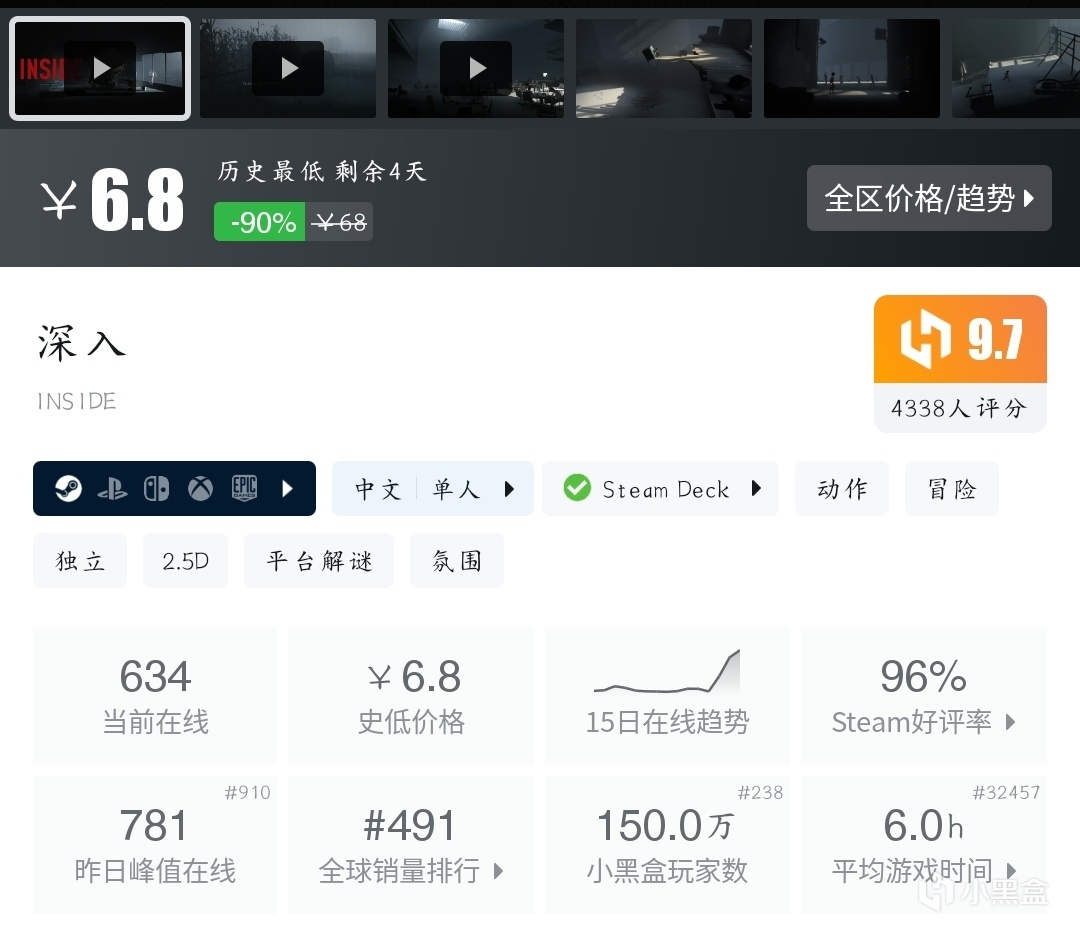Expand the 全球销量排行 arrow
The height and width of the screenshot is (935, 1080).
point(499,872)
